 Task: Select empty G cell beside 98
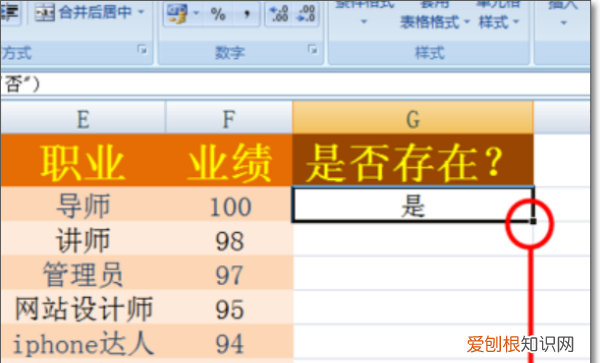[x=413, y=239]
